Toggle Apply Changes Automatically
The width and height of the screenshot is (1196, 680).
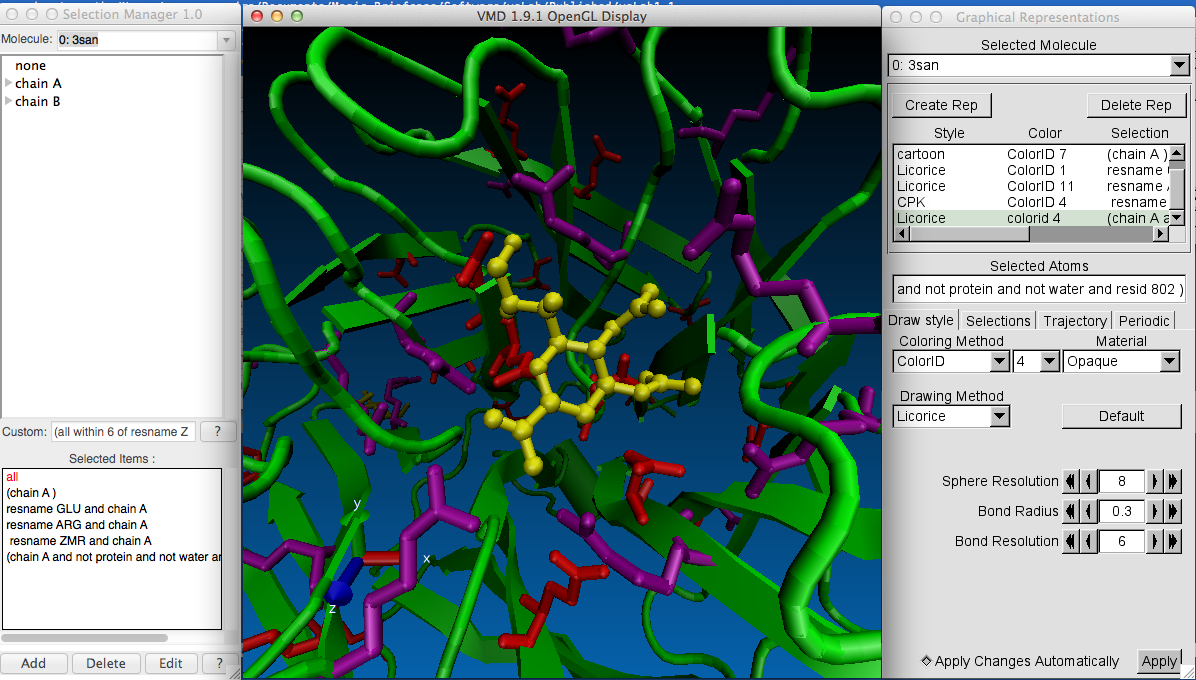click(x=926, y=661)
